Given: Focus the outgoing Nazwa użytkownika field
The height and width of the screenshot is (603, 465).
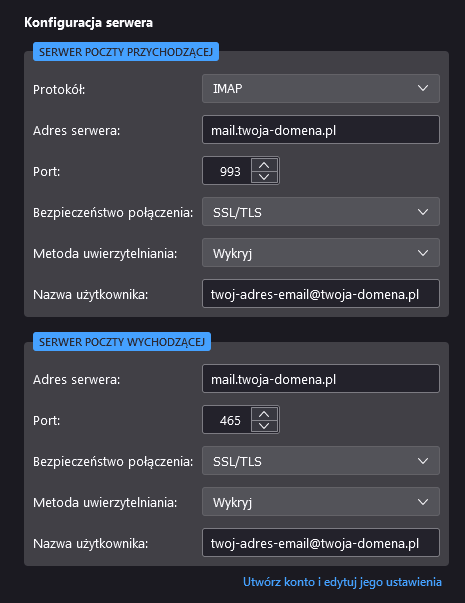Looking at the screenshot, I should click(321, 543).
